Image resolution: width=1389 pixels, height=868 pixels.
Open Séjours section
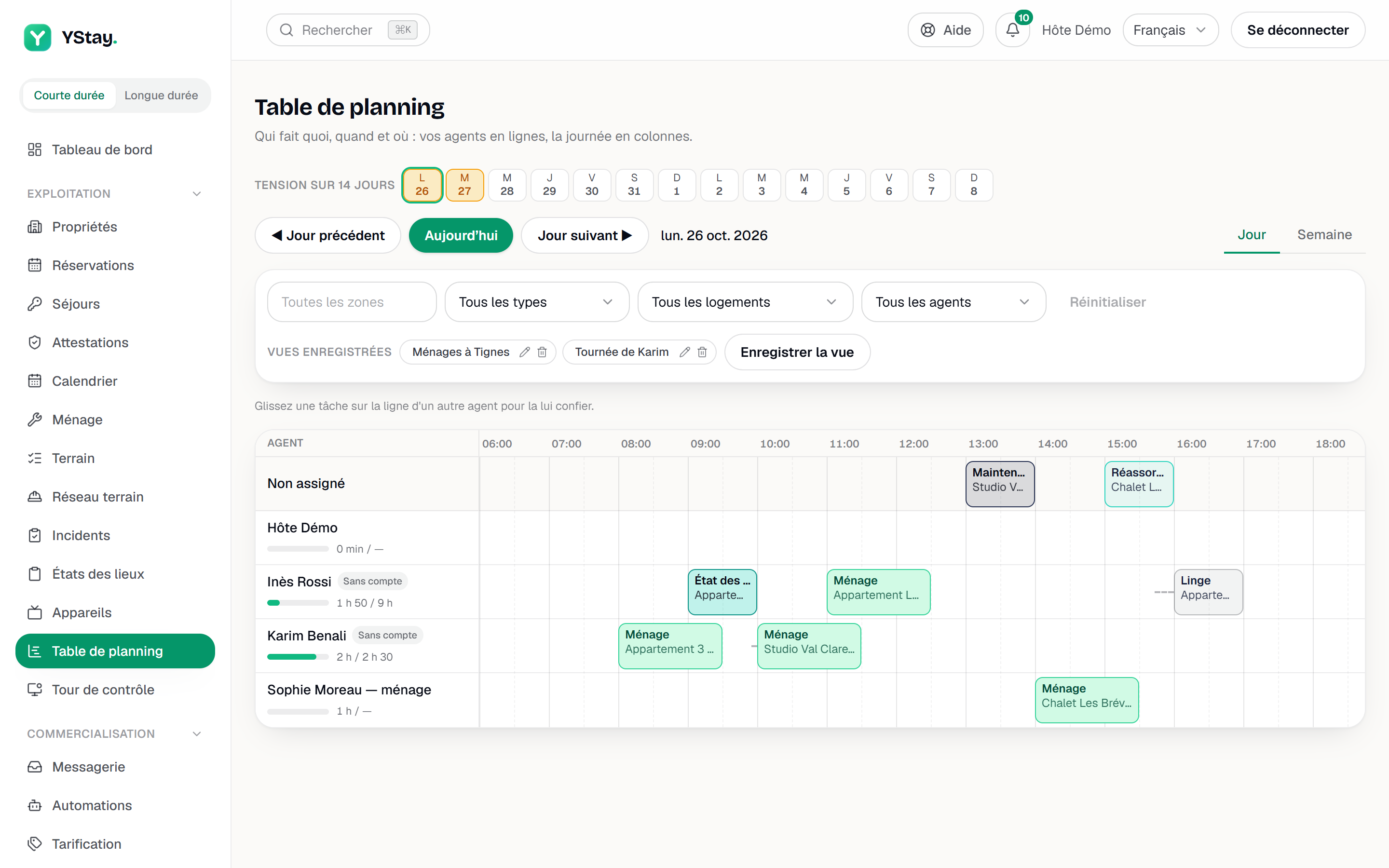115,304
